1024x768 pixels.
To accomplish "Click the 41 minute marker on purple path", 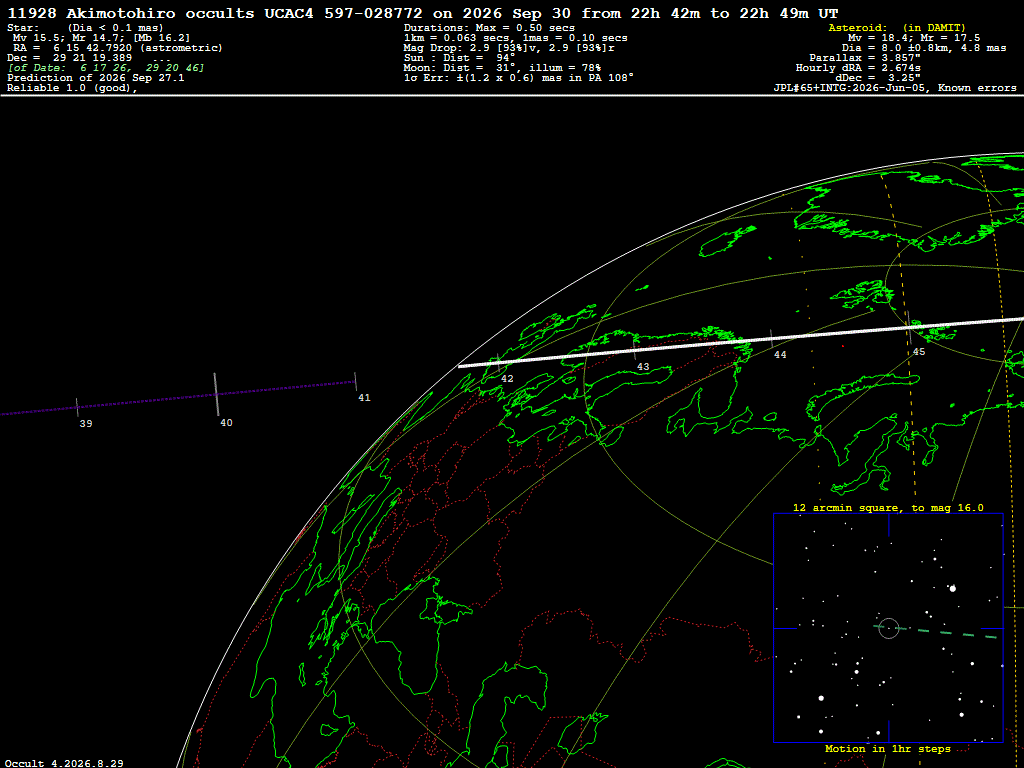I will 355,381.
